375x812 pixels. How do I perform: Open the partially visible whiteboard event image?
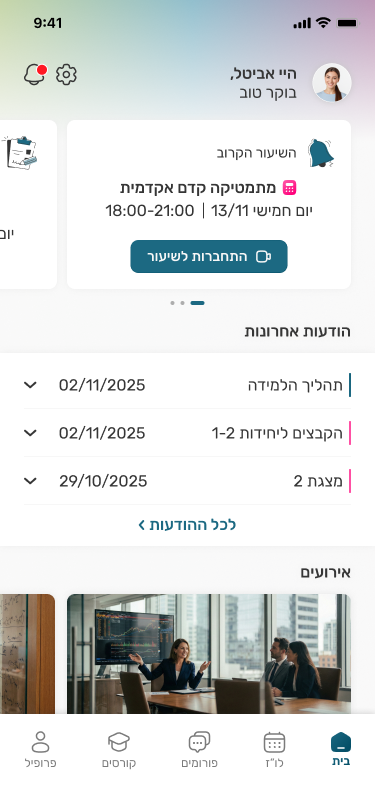27,654
